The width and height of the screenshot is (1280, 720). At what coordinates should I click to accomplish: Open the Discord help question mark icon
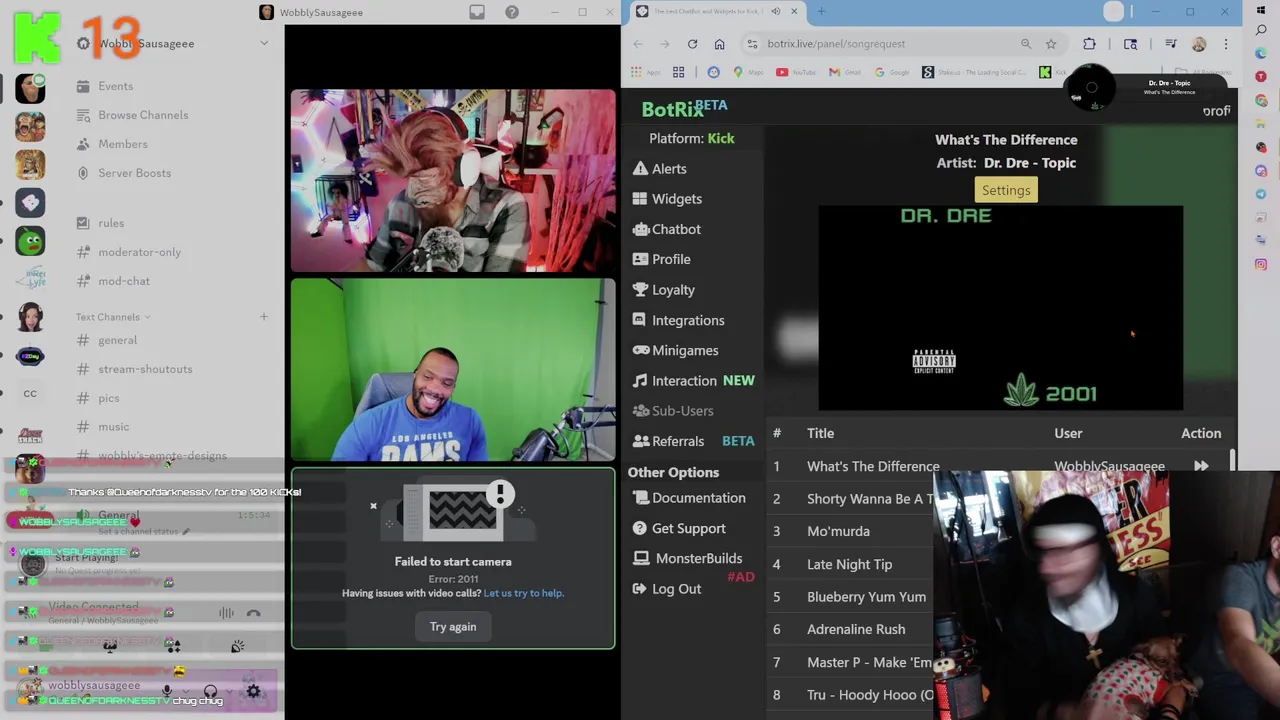tap(512, 12)
